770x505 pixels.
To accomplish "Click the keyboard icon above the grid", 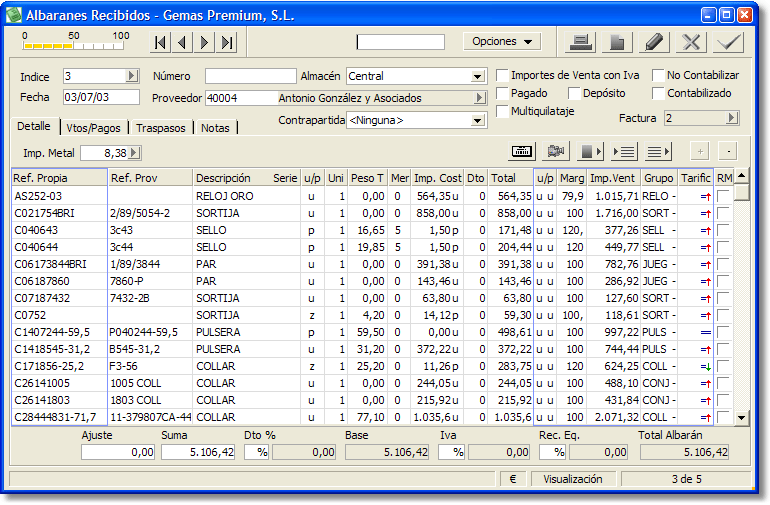I will [522, 152].
